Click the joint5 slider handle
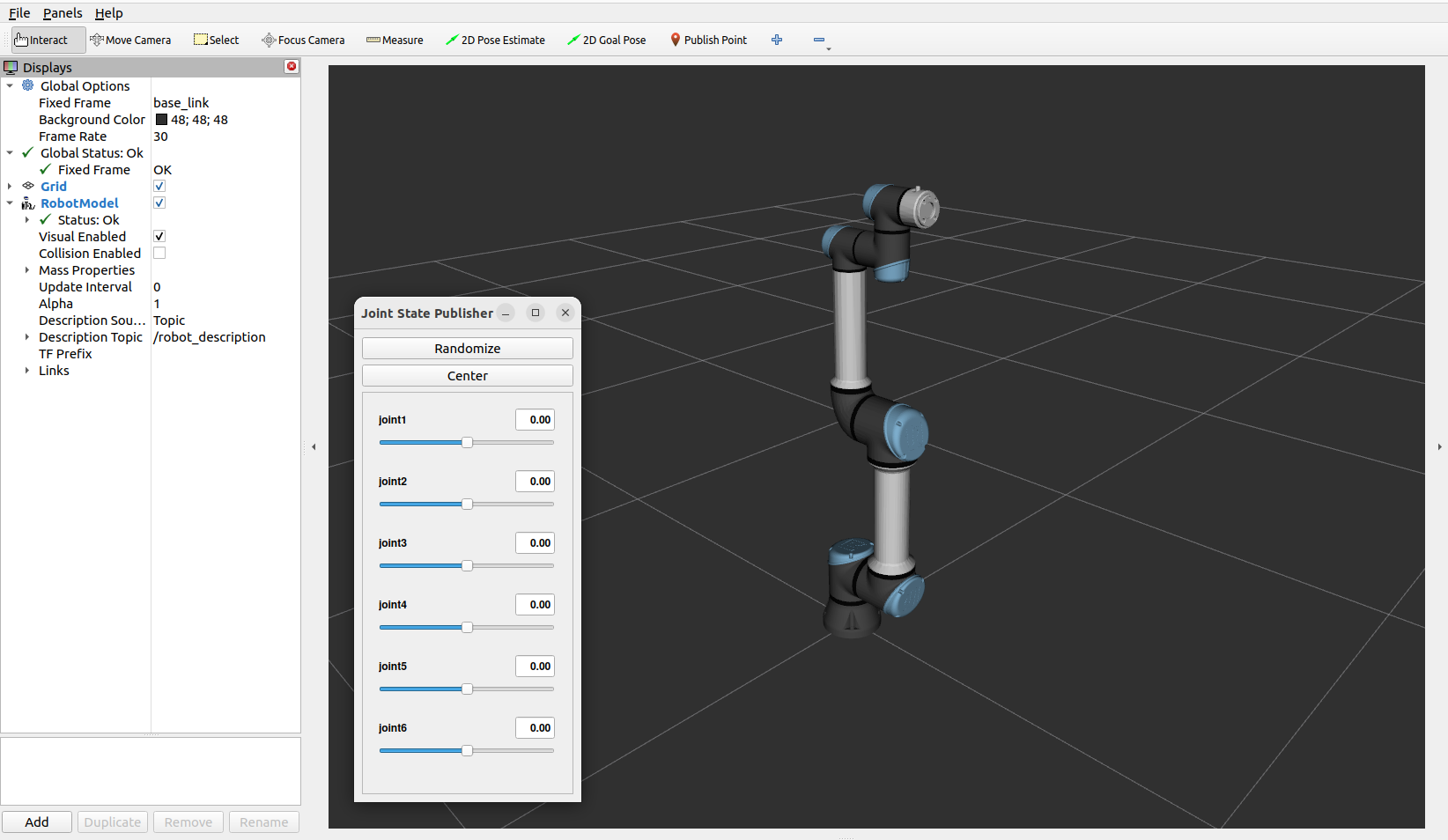 [468, 689]
